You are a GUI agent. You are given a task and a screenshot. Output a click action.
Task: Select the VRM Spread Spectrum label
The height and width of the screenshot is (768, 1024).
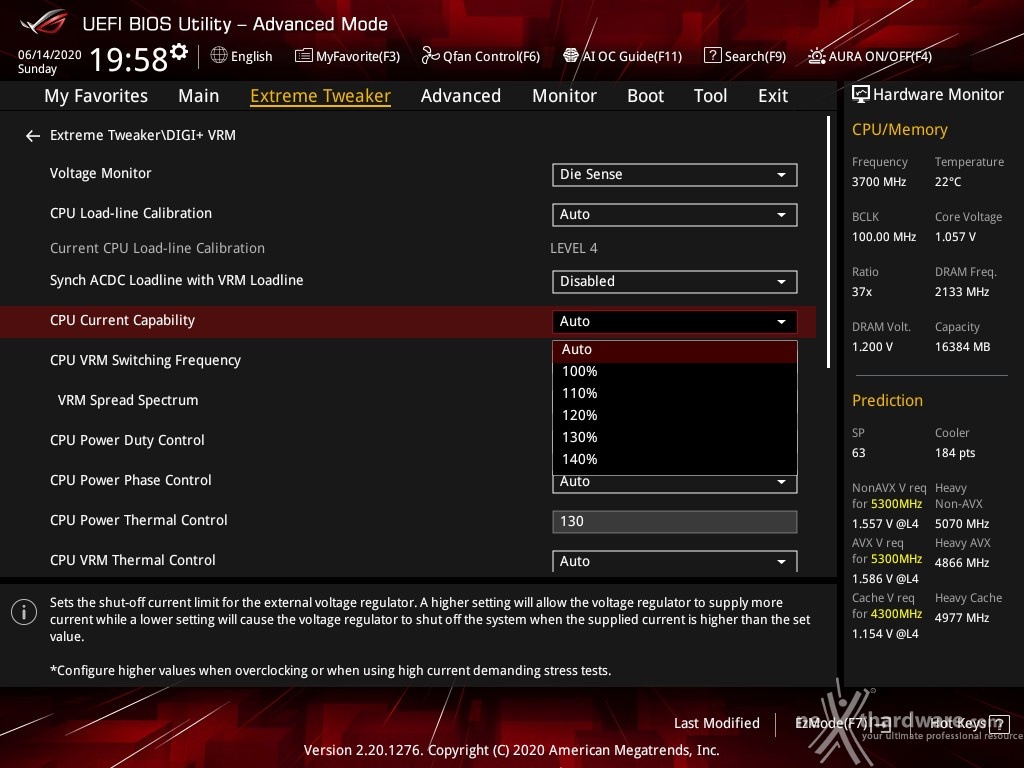(x=128, y=400)
